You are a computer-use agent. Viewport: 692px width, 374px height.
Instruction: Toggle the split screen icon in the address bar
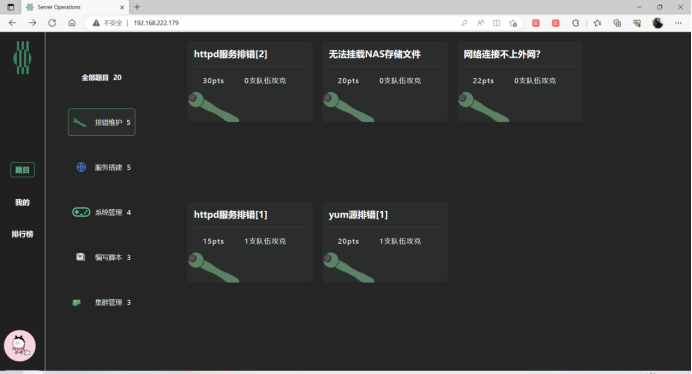(496, 23)
